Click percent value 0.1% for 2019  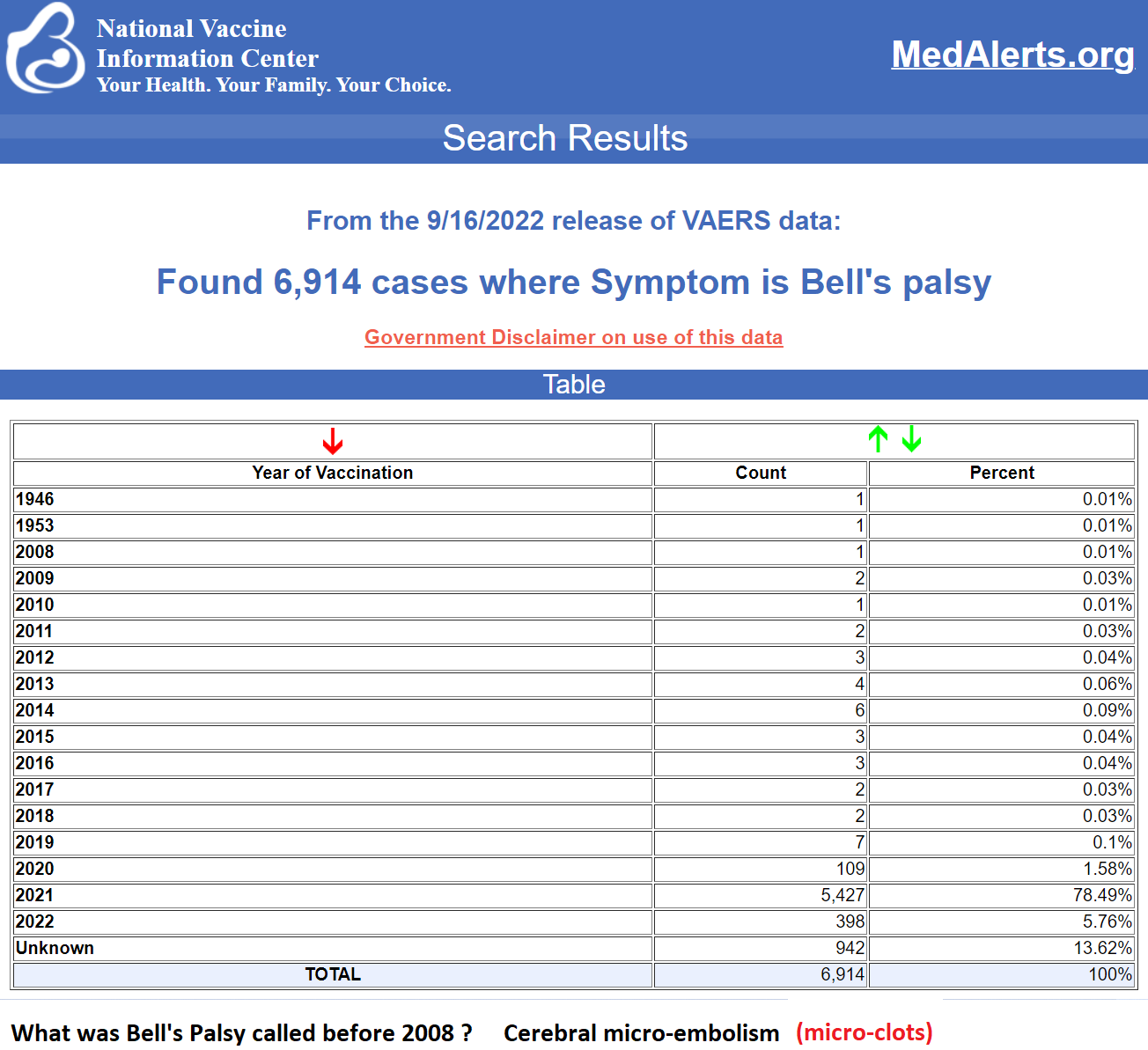(1113, 842)
